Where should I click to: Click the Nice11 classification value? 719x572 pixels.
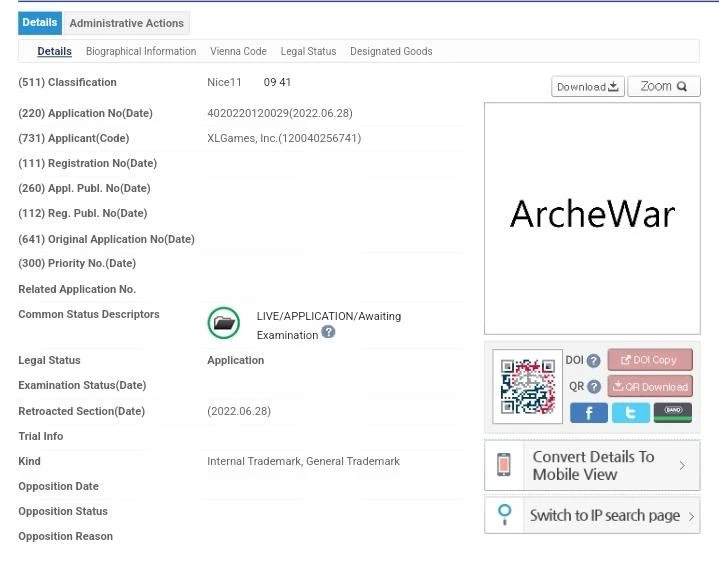coord(224,83)
